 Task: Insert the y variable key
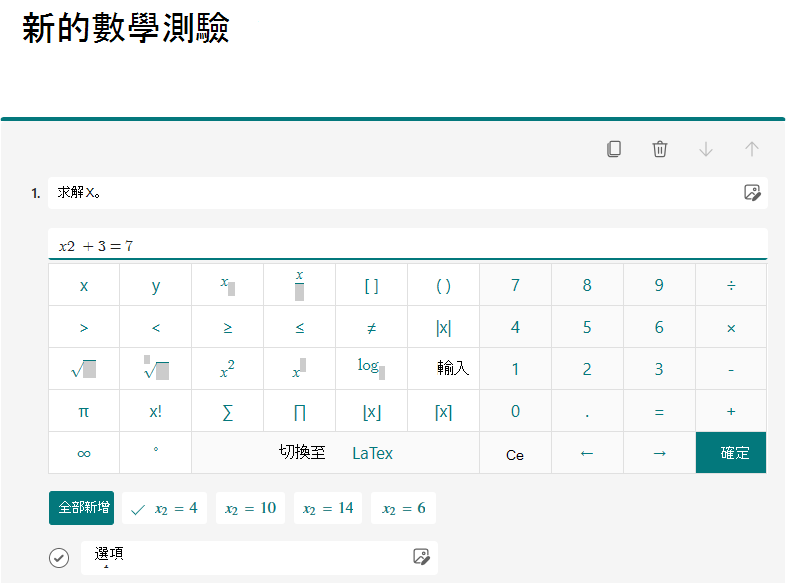(x=156, y=285)
